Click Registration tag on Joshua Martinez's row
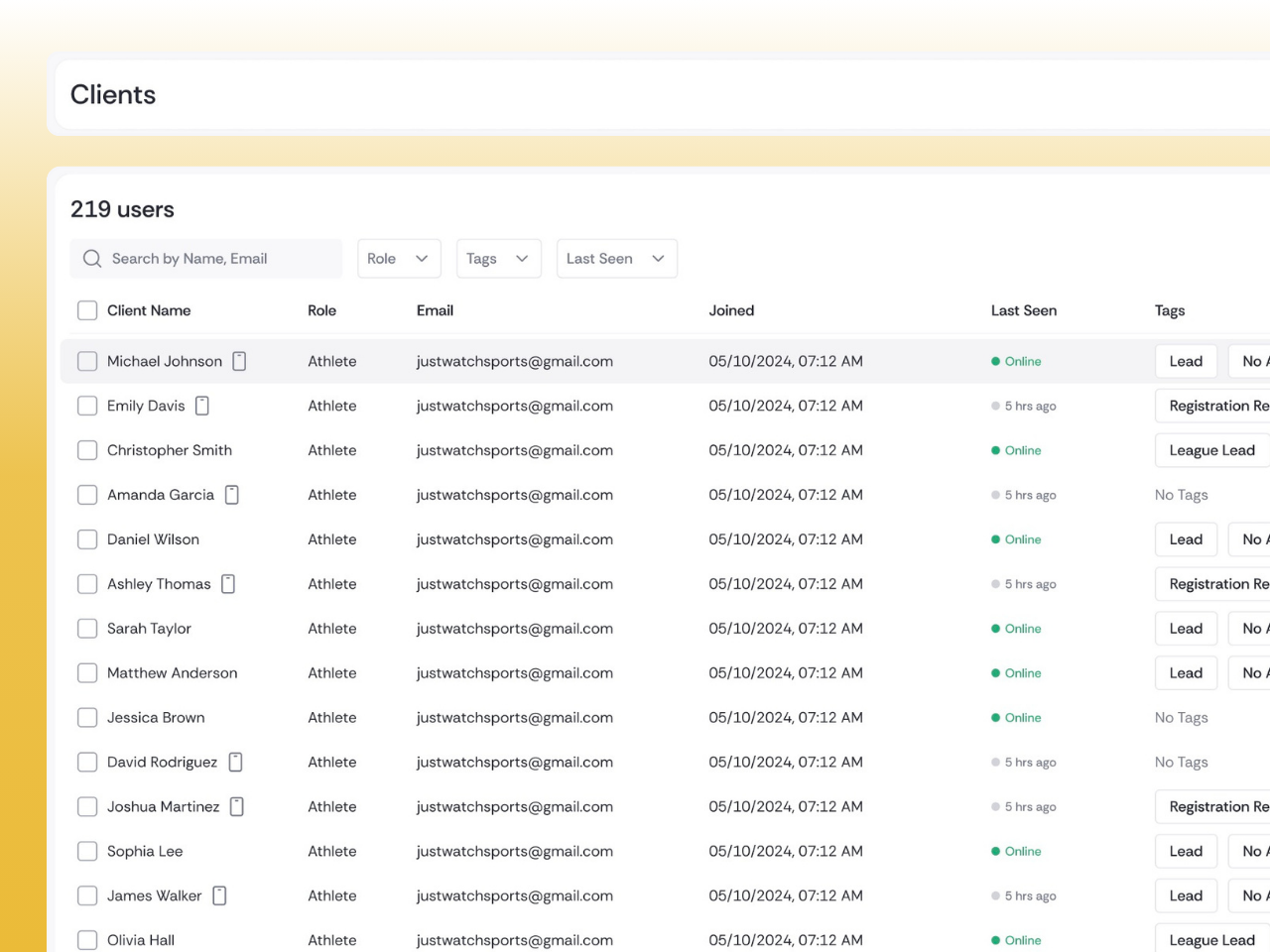The width and height of the screenshot is (1270, 952). point(1213,806)
